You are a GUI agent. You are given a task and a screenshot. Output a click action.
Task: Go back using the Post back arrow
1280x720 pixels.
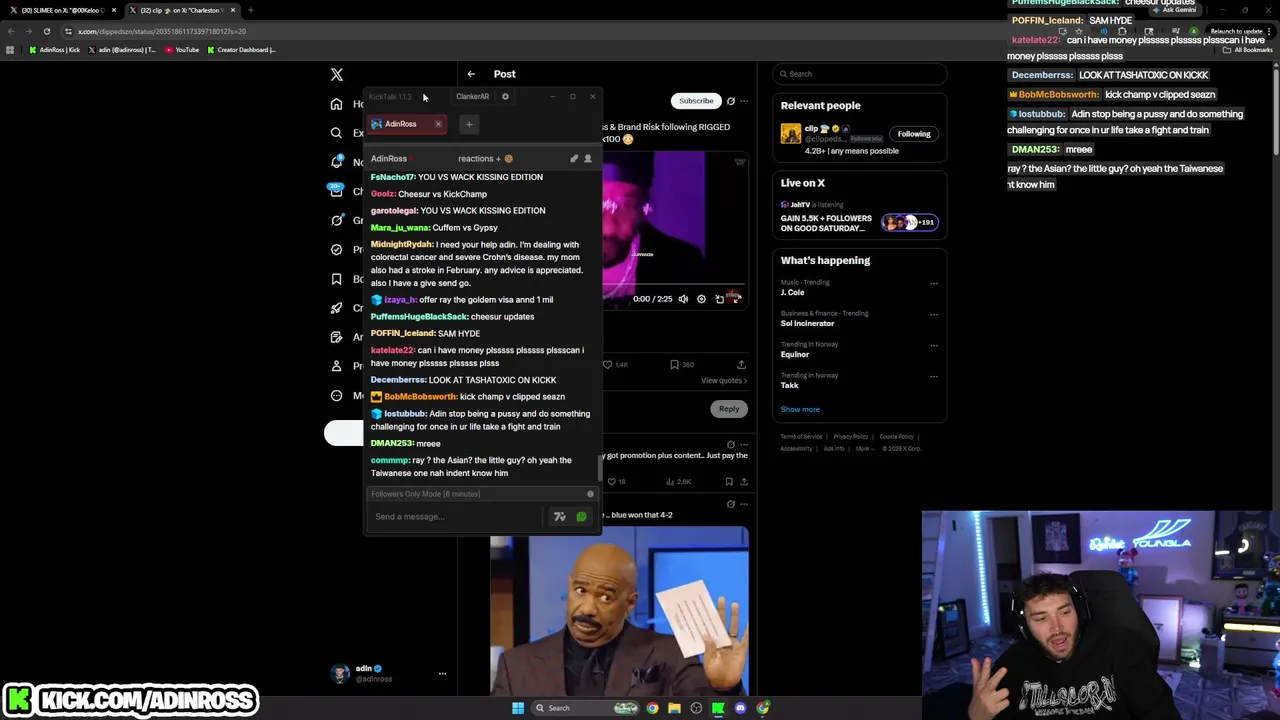coord(471,74)
